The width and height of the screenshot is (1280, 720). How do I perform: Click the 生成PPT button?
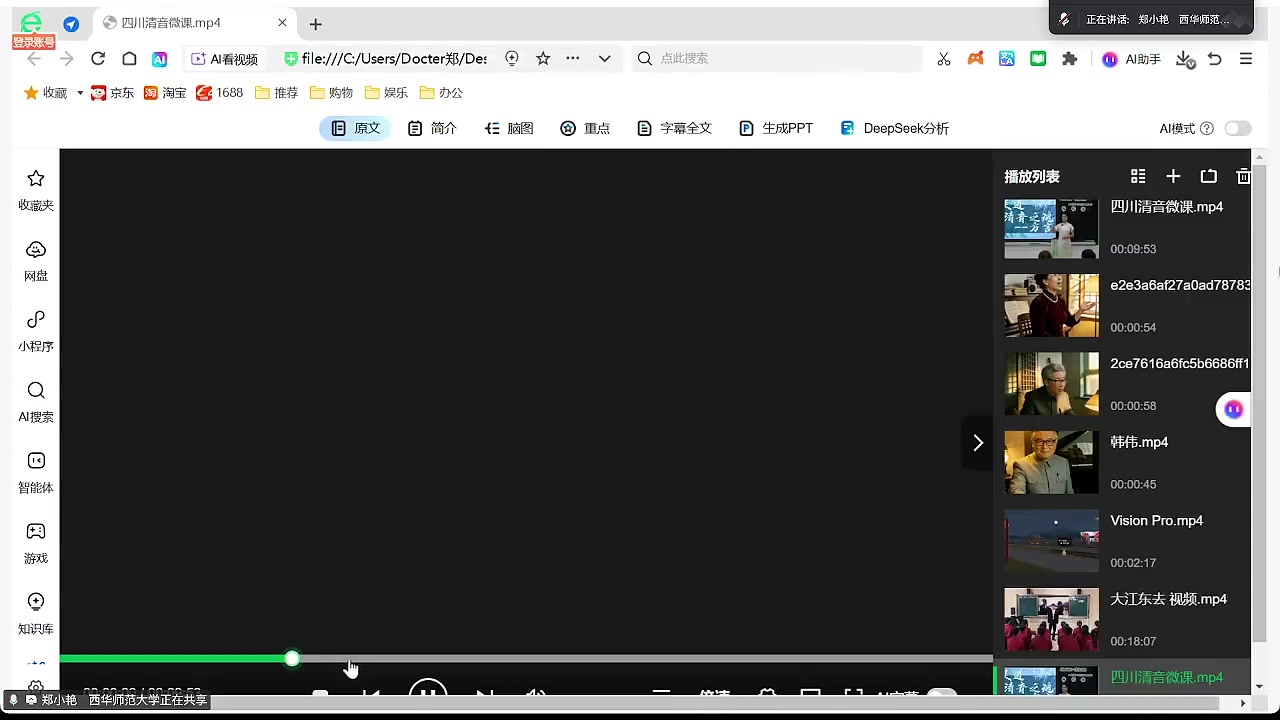tap(775, 128)
